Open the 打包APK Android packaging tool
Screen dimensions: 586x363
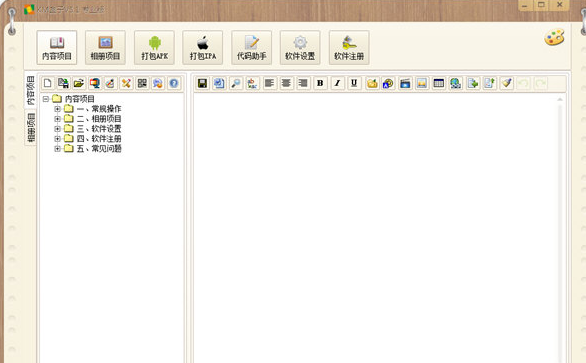(x=154, y=47)
